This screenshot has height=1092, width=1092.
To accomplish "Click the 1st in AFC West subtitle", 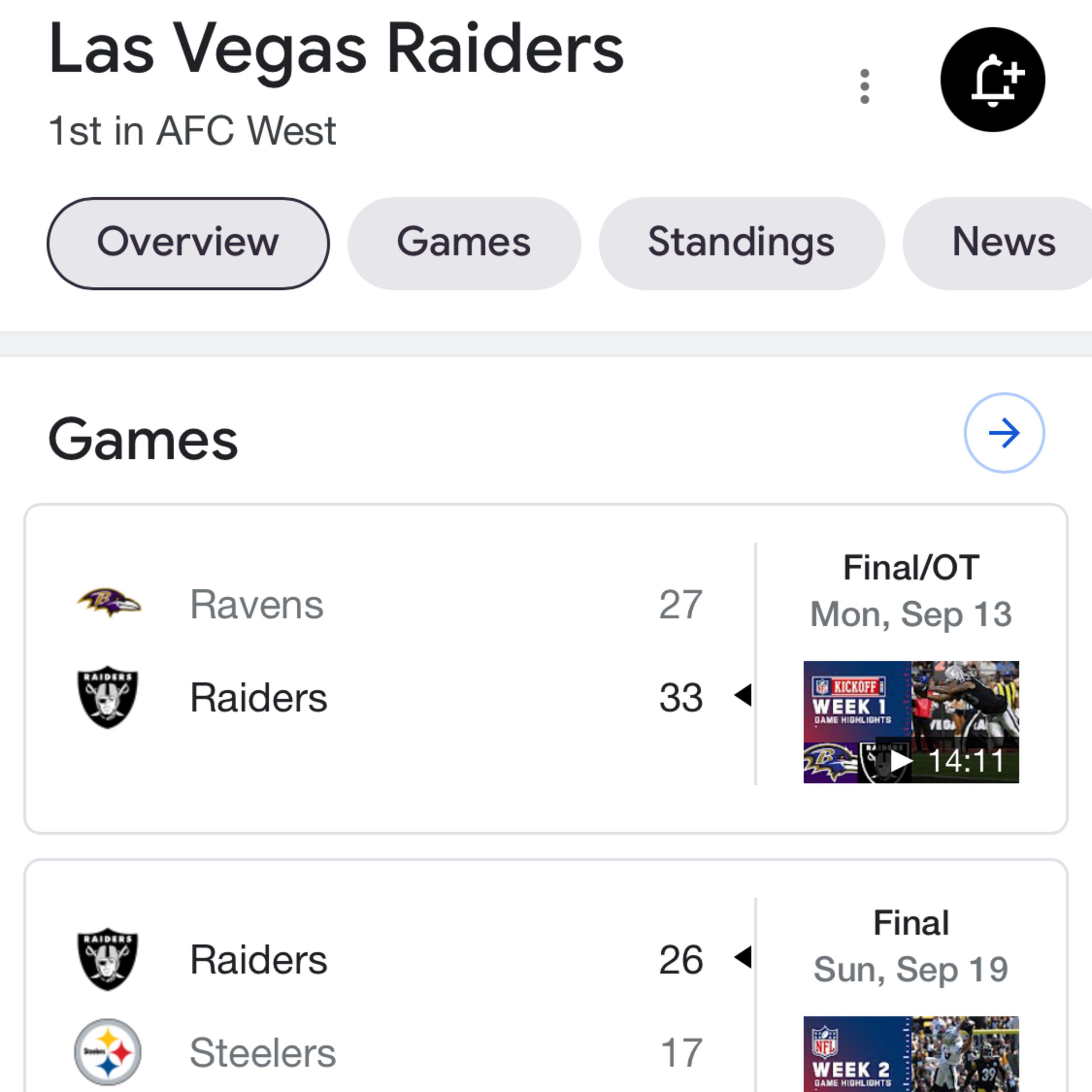I will 192,131.
